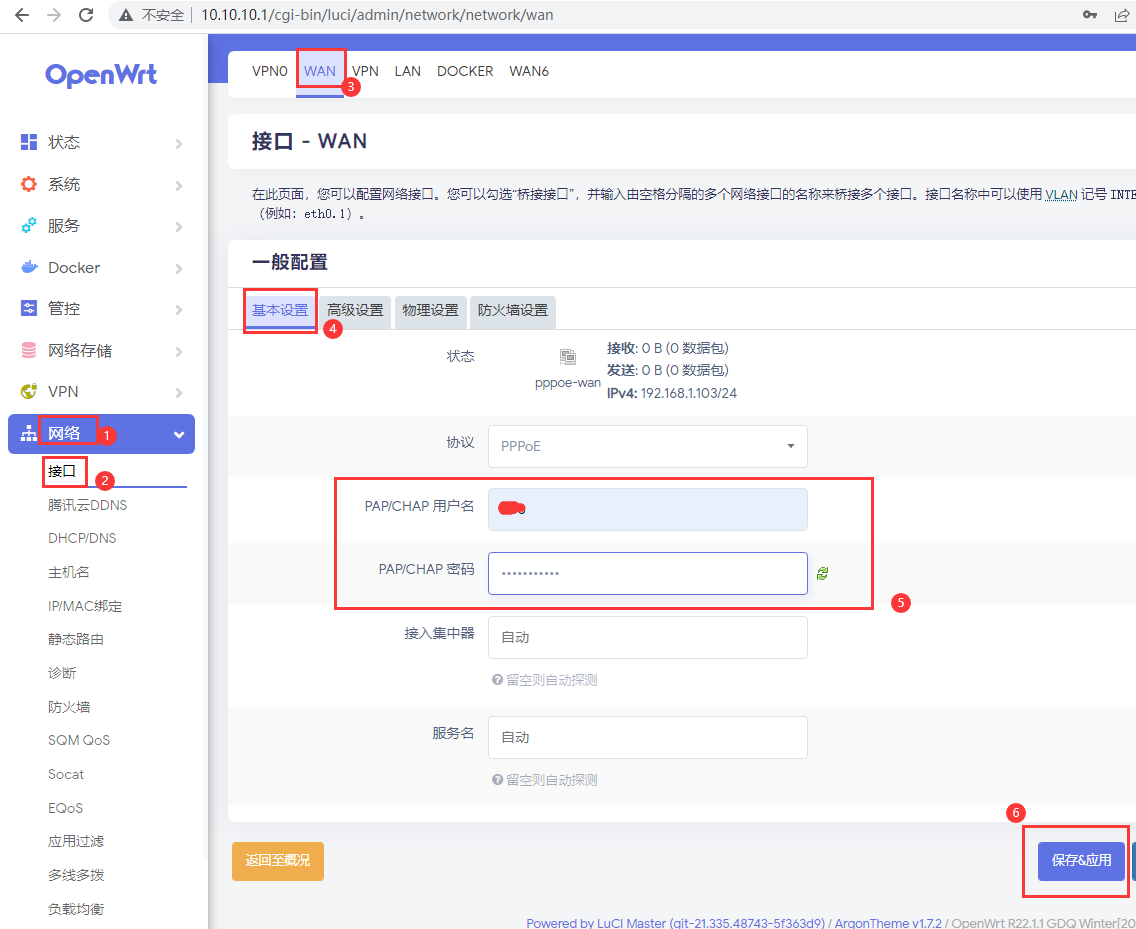This screenshot has width=1136, height=929.
Task: Click the 保存&应用 button
Action: (1081, 861)
